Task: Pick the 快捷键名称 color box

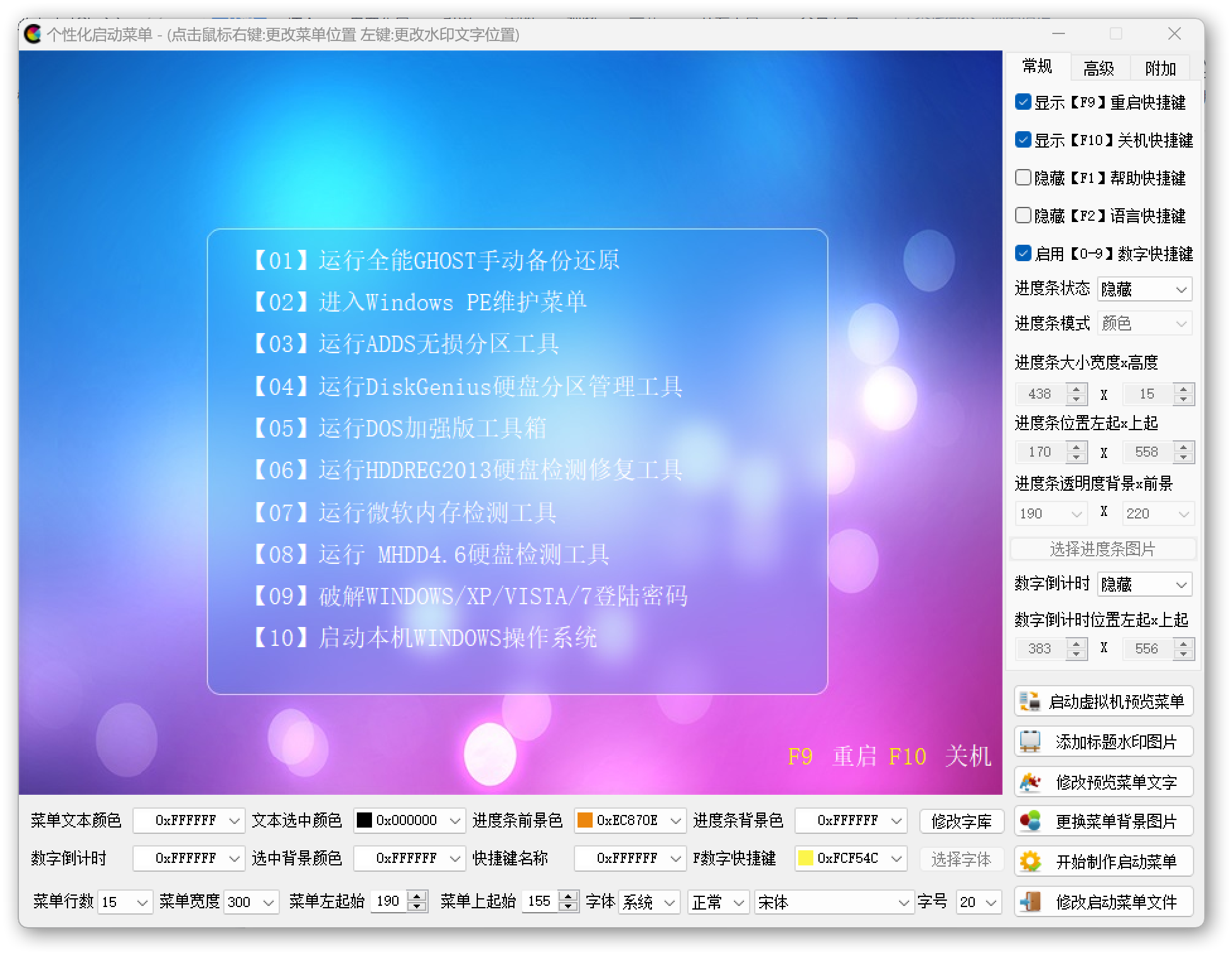Action: pyautogui.click(x=630, y=858)
